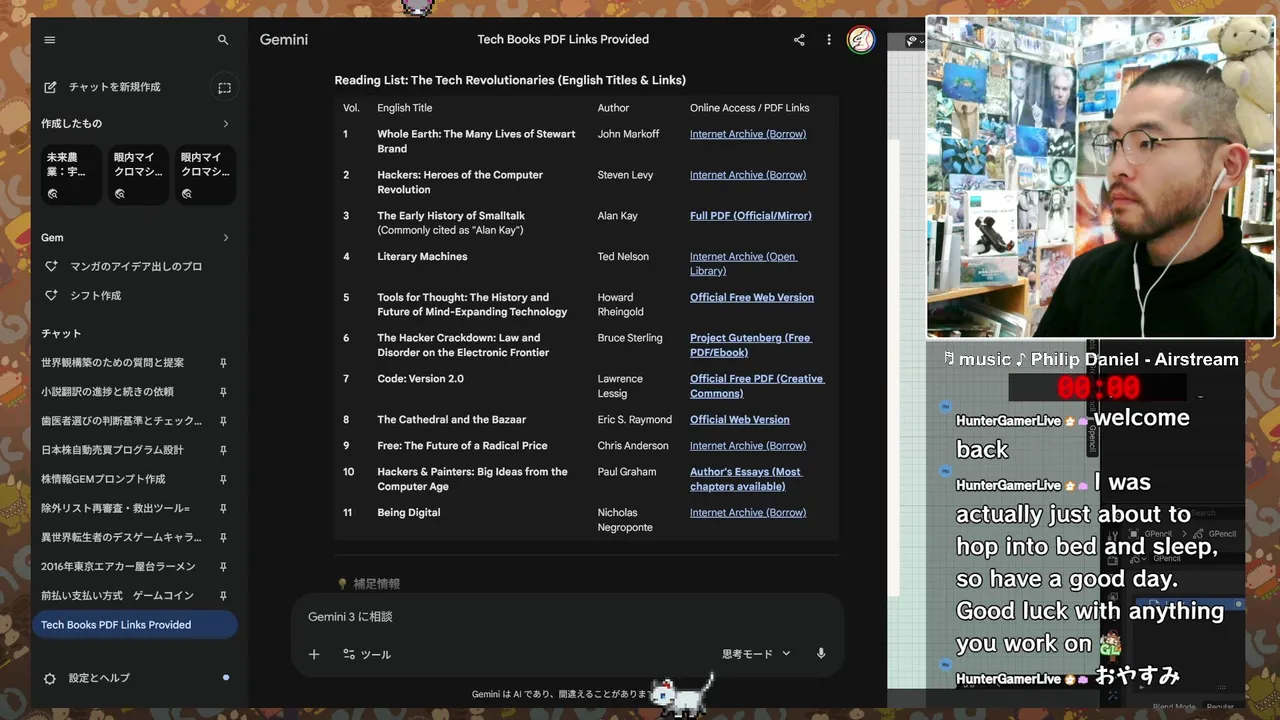Open the 思考モード model dropdown
Image resolution: width=1280 pixels, height=720 pixels.
click(757, 654)
